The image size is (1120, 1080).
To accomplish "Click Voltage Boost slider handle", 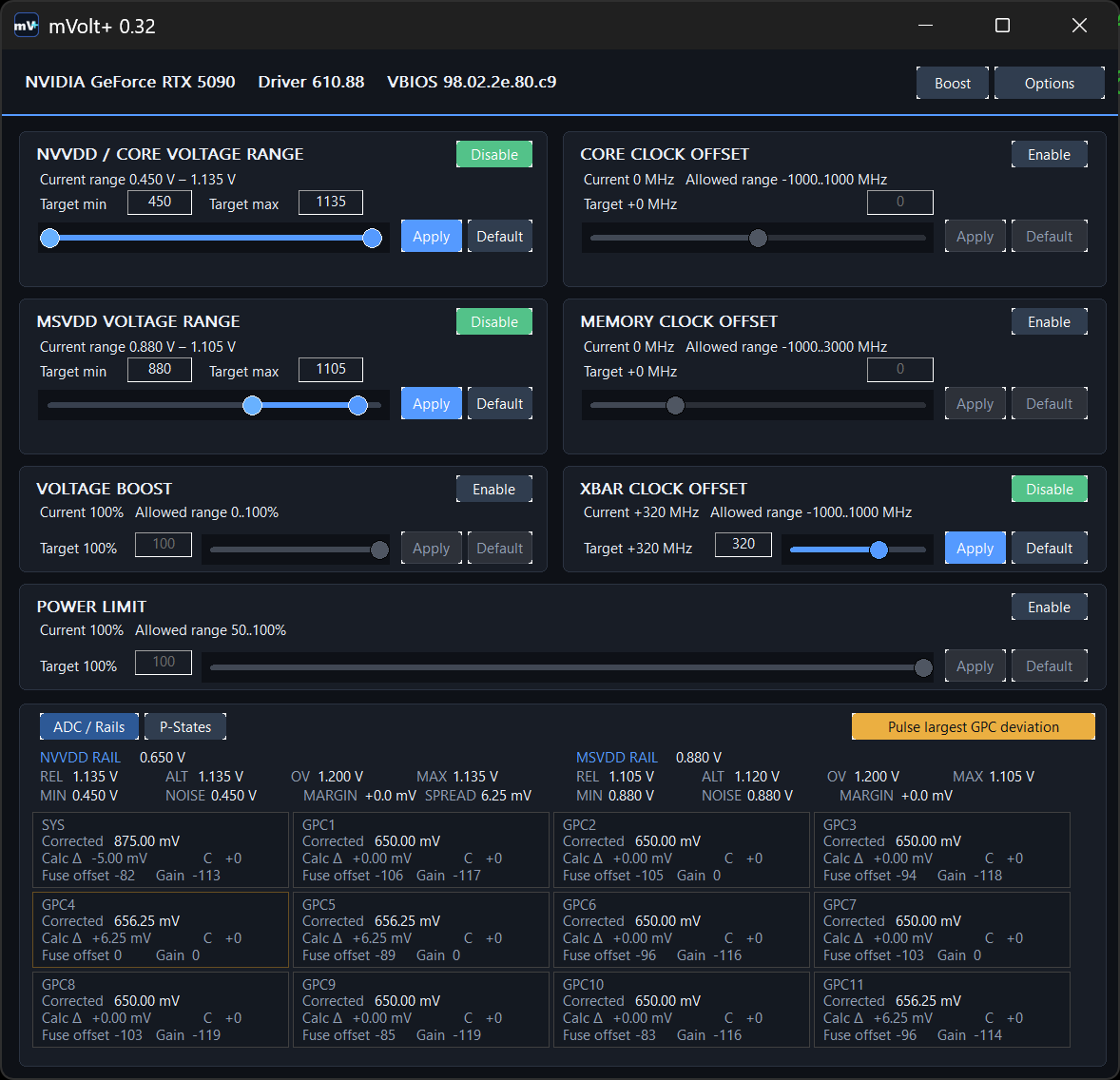I will [x=380, y=550].
